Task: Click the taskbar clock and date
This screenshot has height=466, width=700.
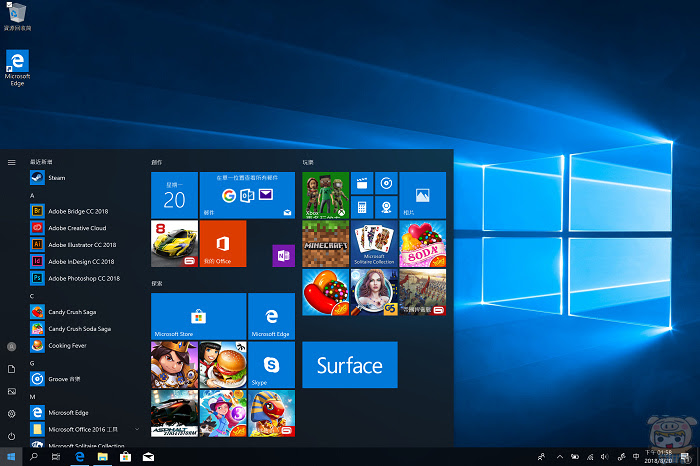Action: pos(658,457)
